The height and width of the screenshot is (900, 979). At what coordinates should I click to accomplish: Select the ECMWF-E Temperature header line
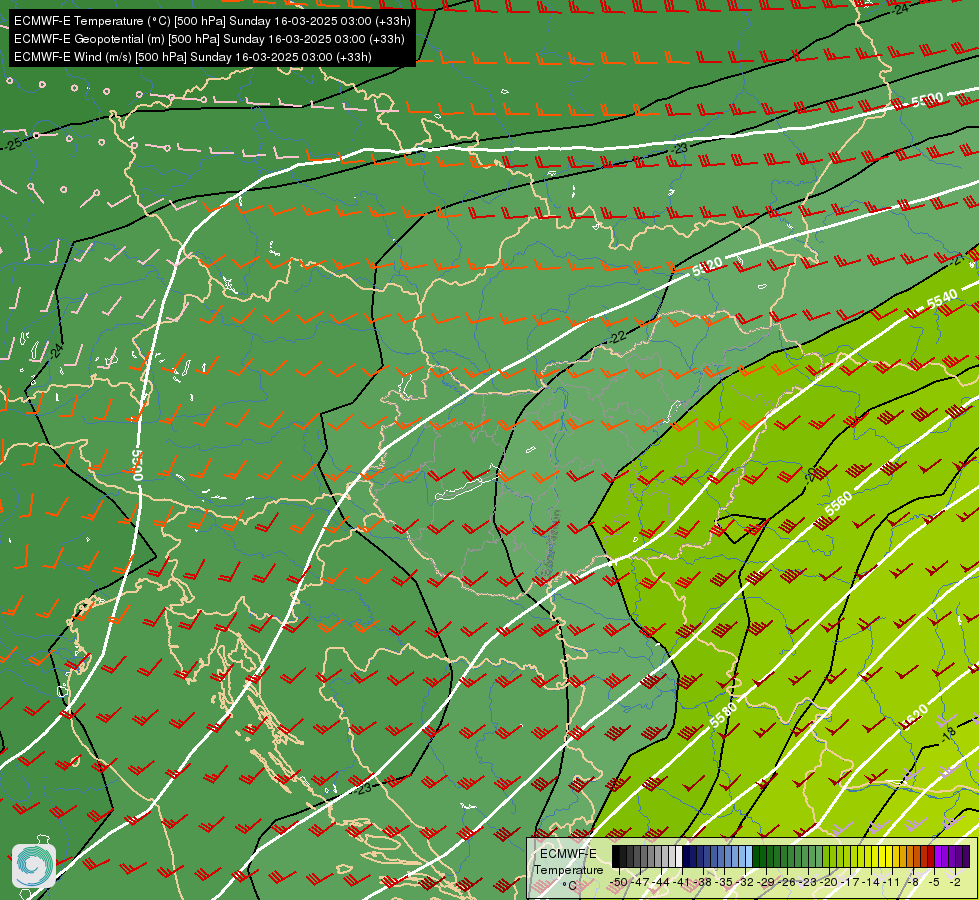[x=212, y=21]
